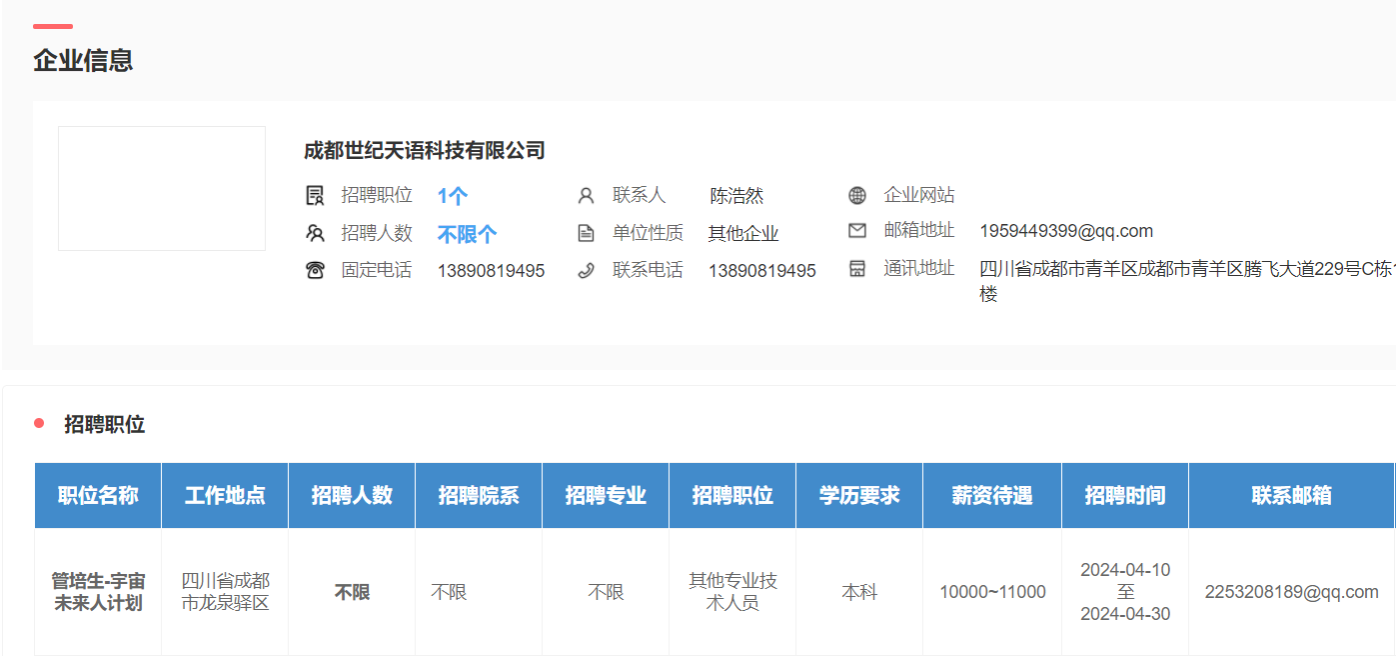Open the 管培生-宇宙未来人计划 job entry
1396x656 pixels.
point(98,592)
